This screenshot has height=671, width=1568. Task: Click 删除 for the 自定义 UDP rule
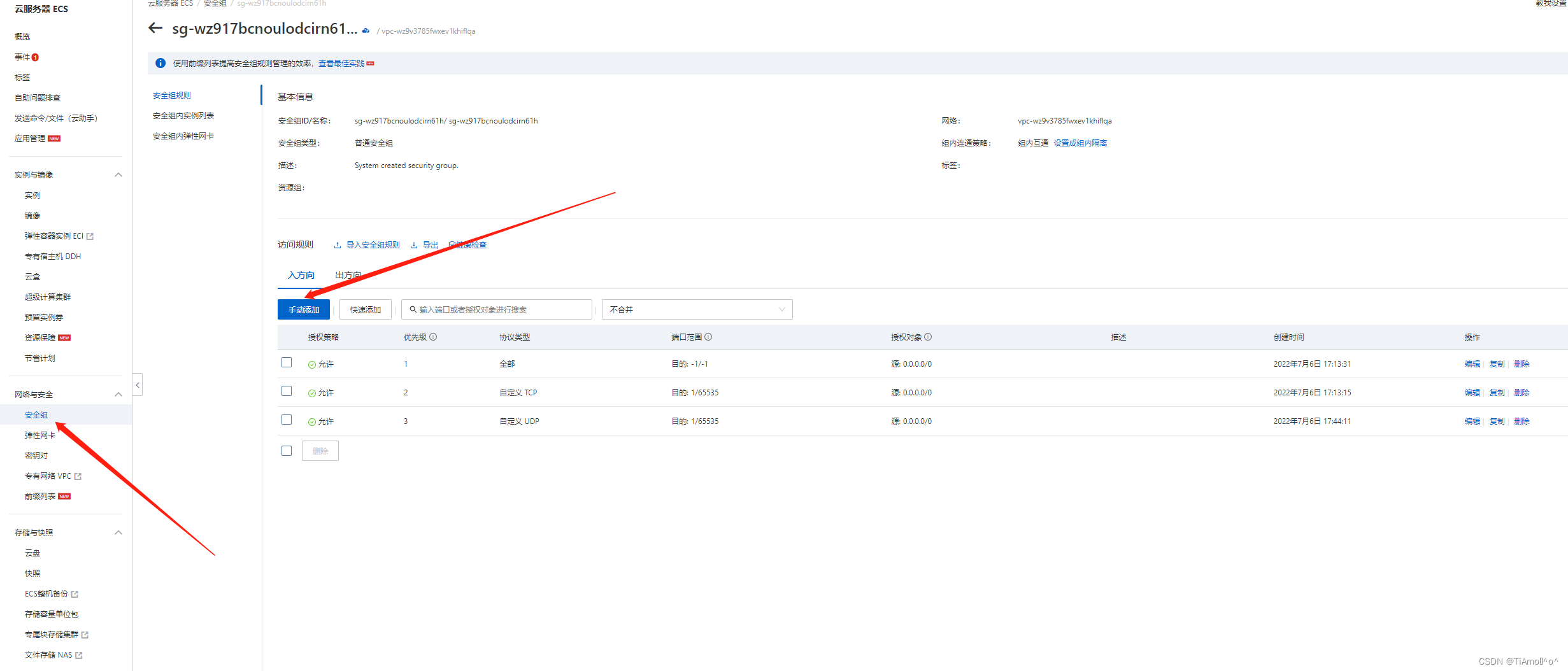(1522, 421)
